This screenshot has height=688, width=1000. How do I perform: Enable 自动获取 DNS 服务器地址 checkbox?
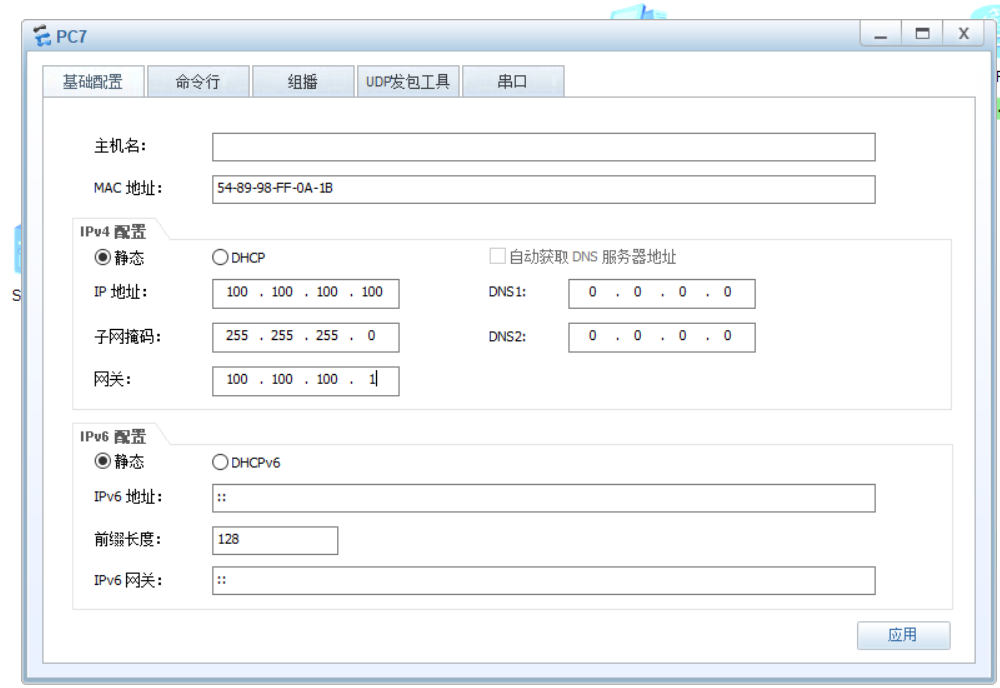point(497,256)
